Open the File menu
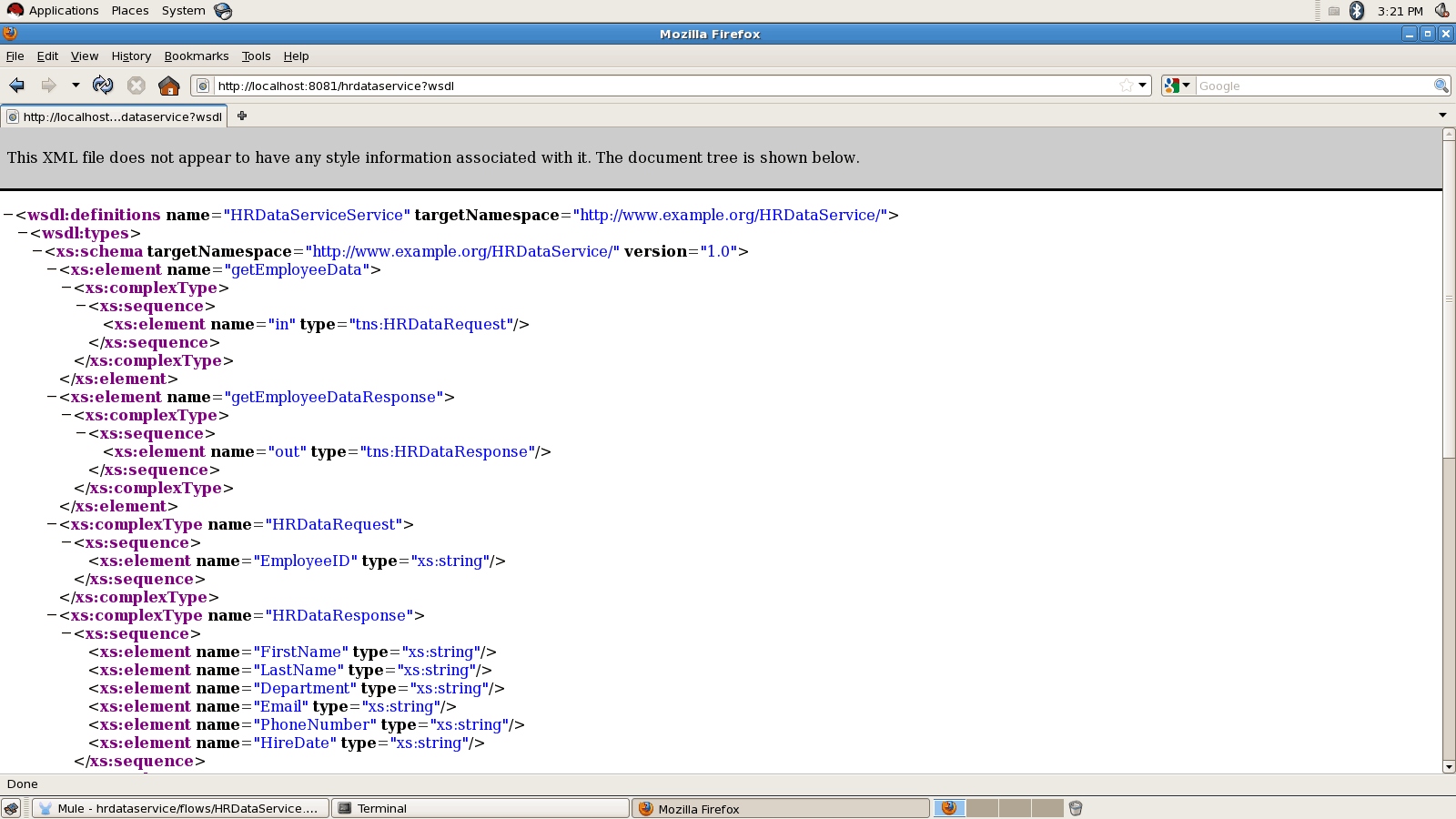This screenshot has width=1456, height=819. [x=15, y=56]
